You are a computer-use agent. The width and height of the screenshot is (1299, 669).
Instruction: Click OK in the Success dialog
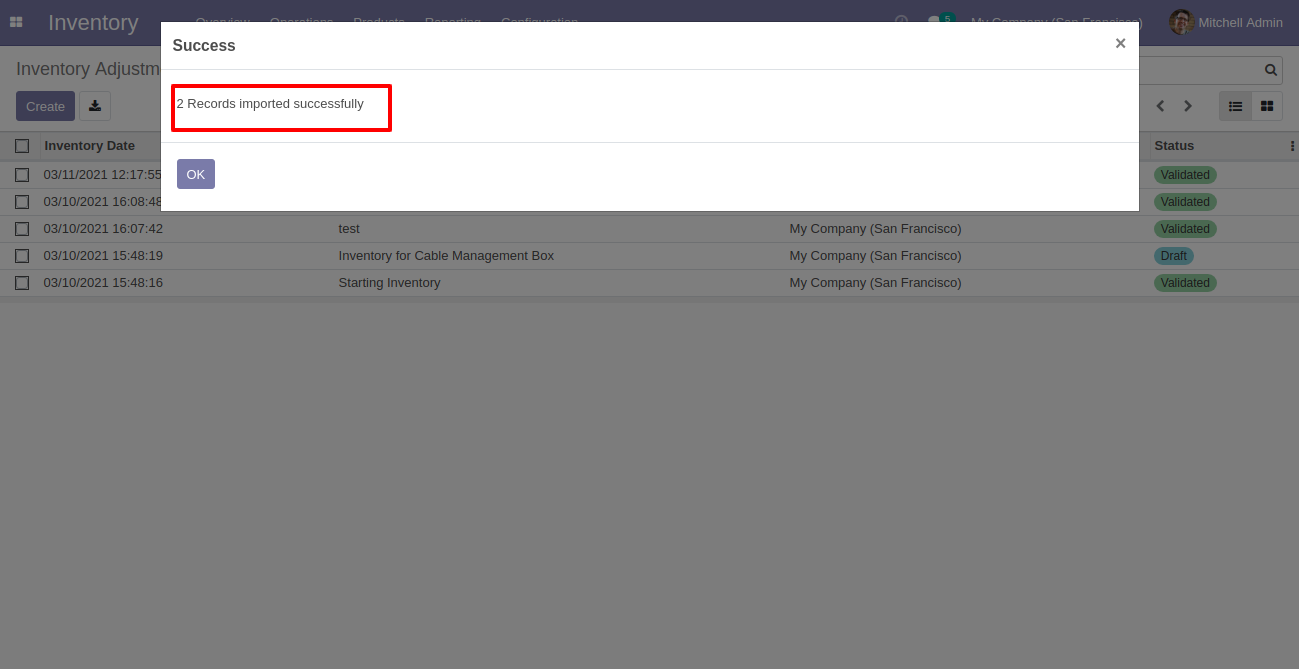[x=196, y=174]
